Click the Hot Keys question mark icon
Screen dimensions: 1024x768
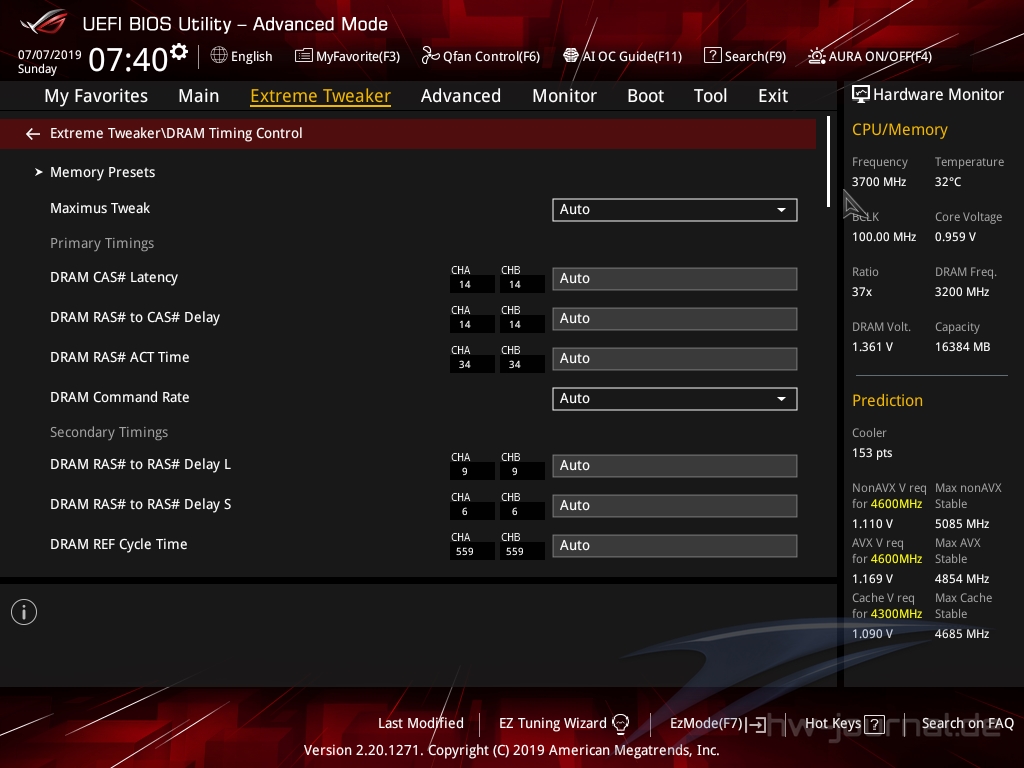click(x=874, y=724)
